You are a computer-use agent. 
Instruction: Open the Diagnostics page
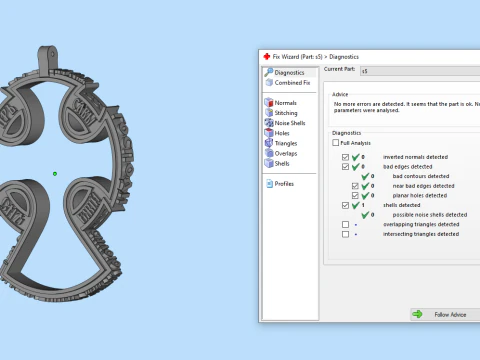click(289, 72)
